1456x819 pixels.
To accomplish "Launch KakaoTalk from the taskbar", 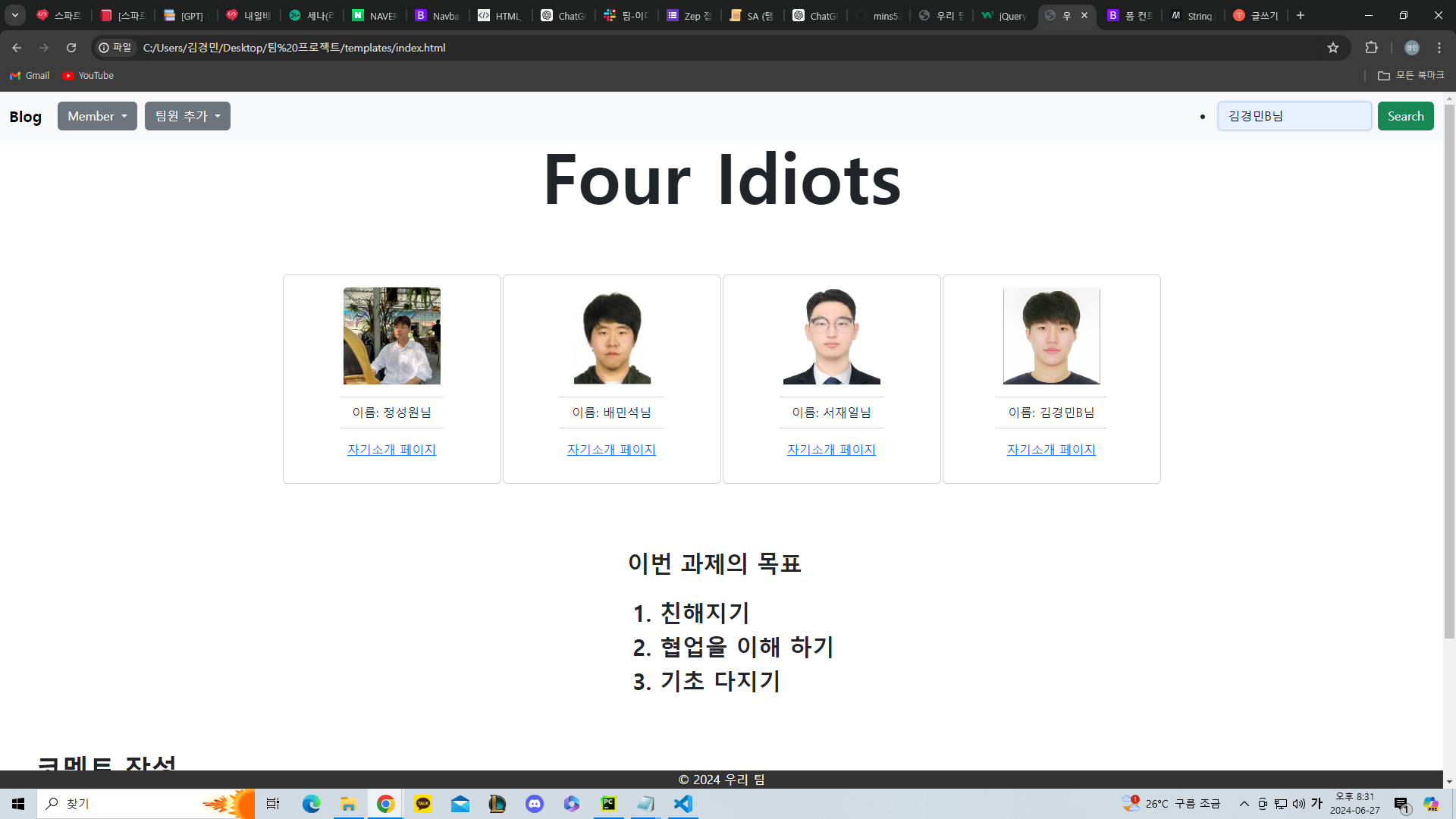I will [x=423, y=804].
